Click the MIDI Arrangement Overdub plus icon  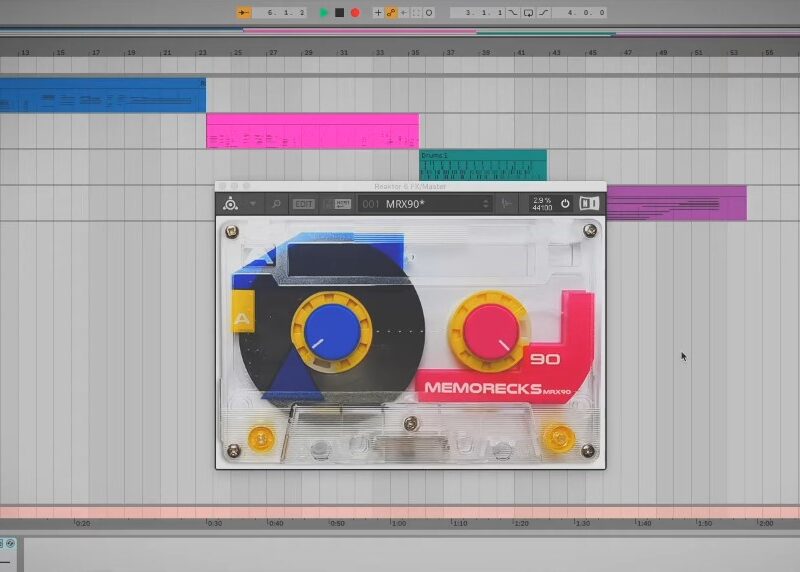click(377, 13)
